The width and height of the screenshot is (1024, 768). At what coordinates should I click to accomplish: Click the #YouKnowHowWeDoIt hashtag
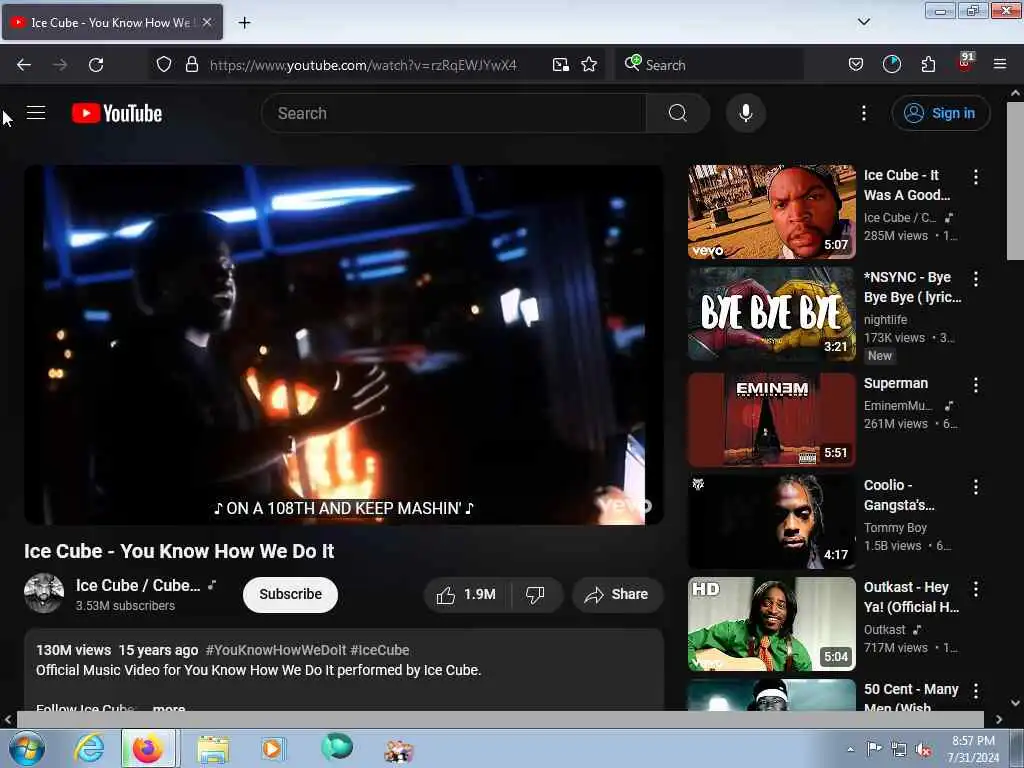[276, 650]
